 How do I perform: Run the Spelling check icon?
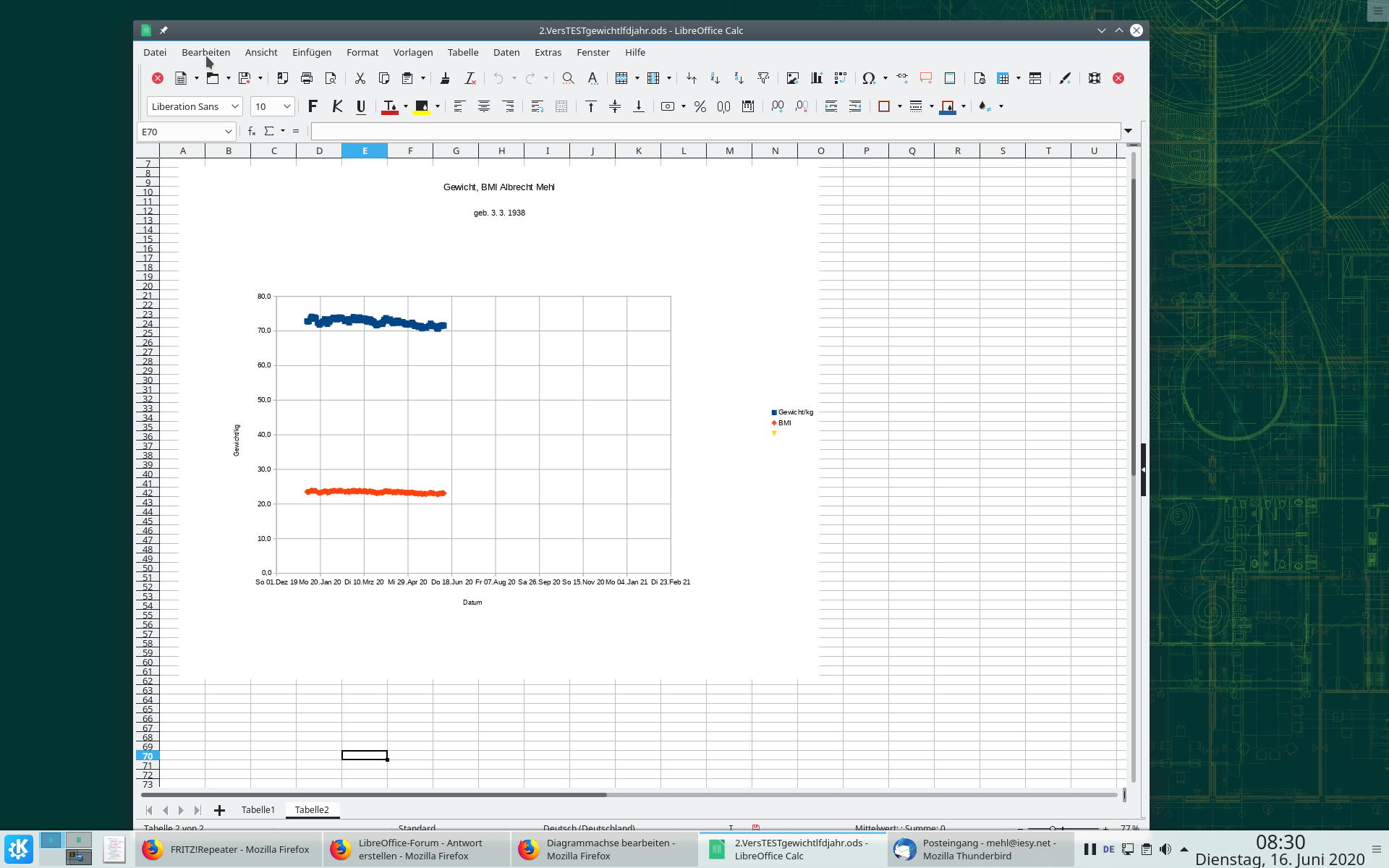[592, 78]
